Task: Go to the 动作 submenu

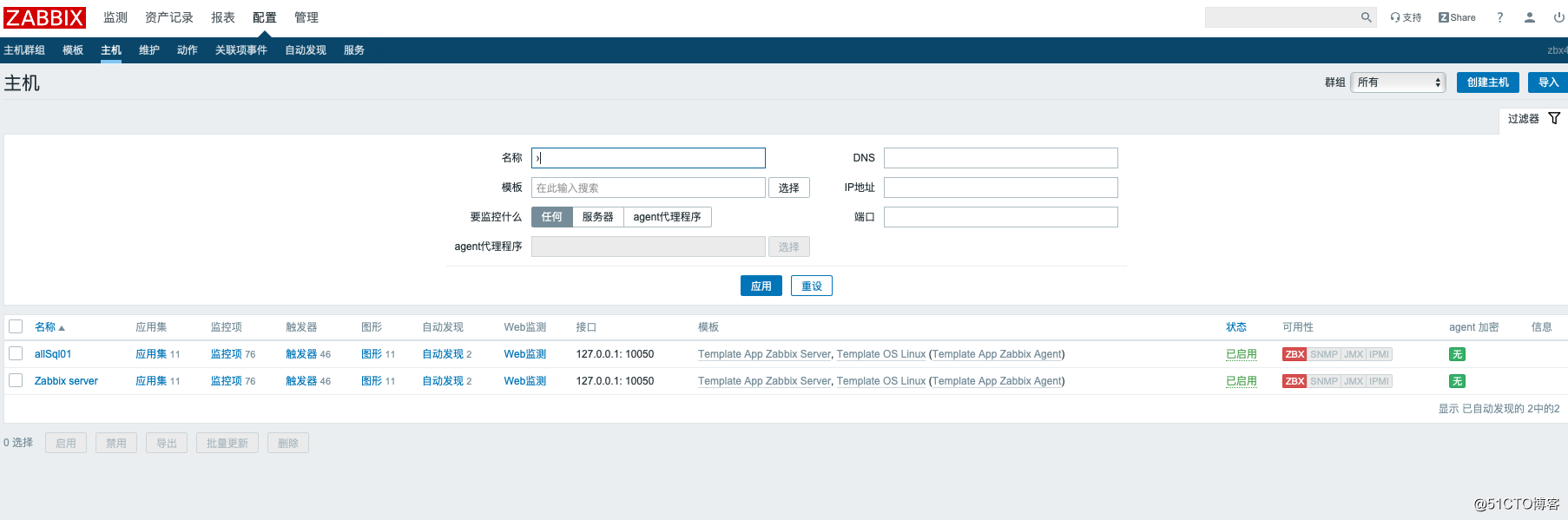Action: [x=188, y=50]
